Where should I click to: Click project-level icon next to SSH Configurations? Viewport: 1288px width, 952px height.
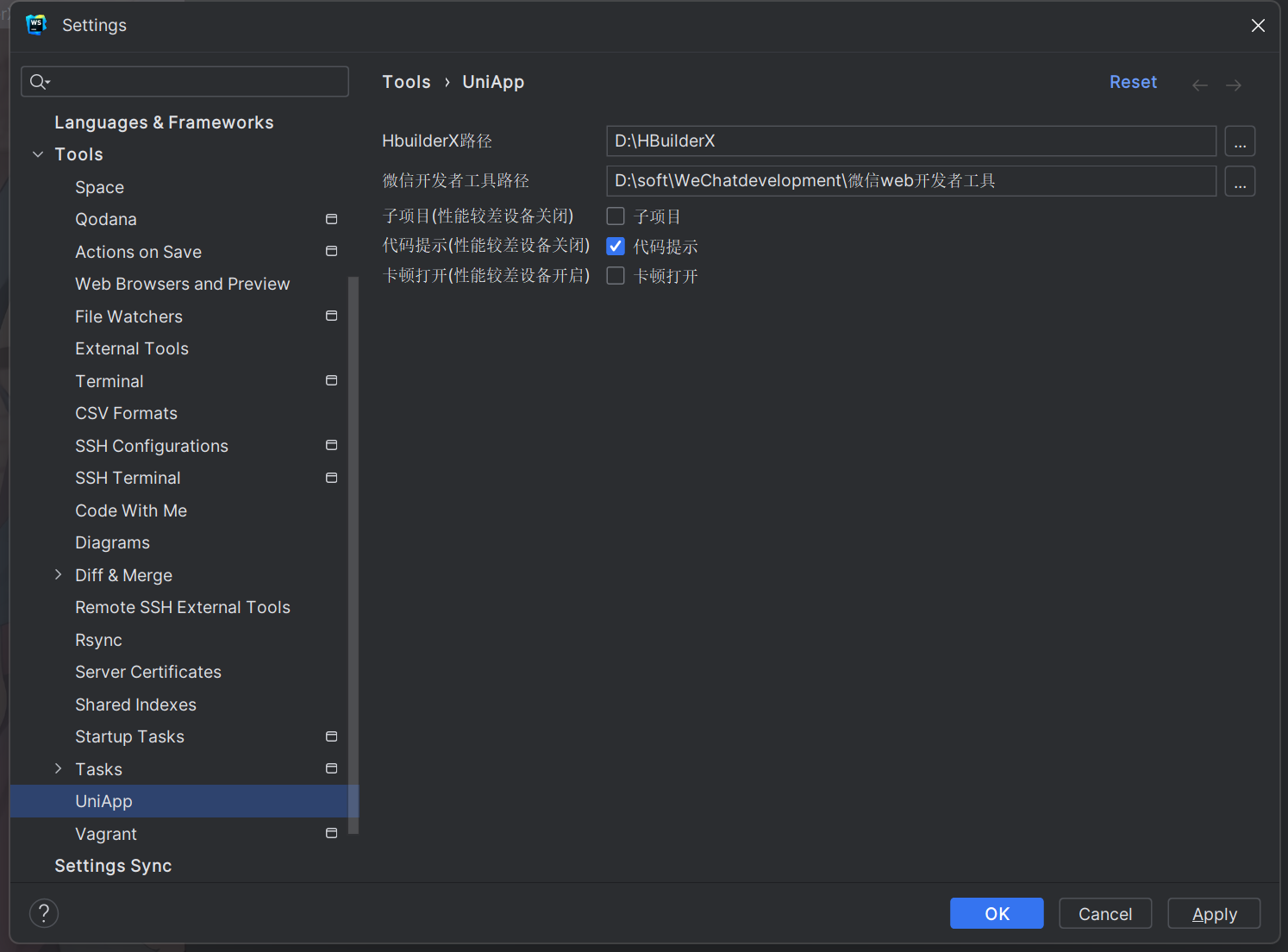pyautogui.click(x=331, y=445)
